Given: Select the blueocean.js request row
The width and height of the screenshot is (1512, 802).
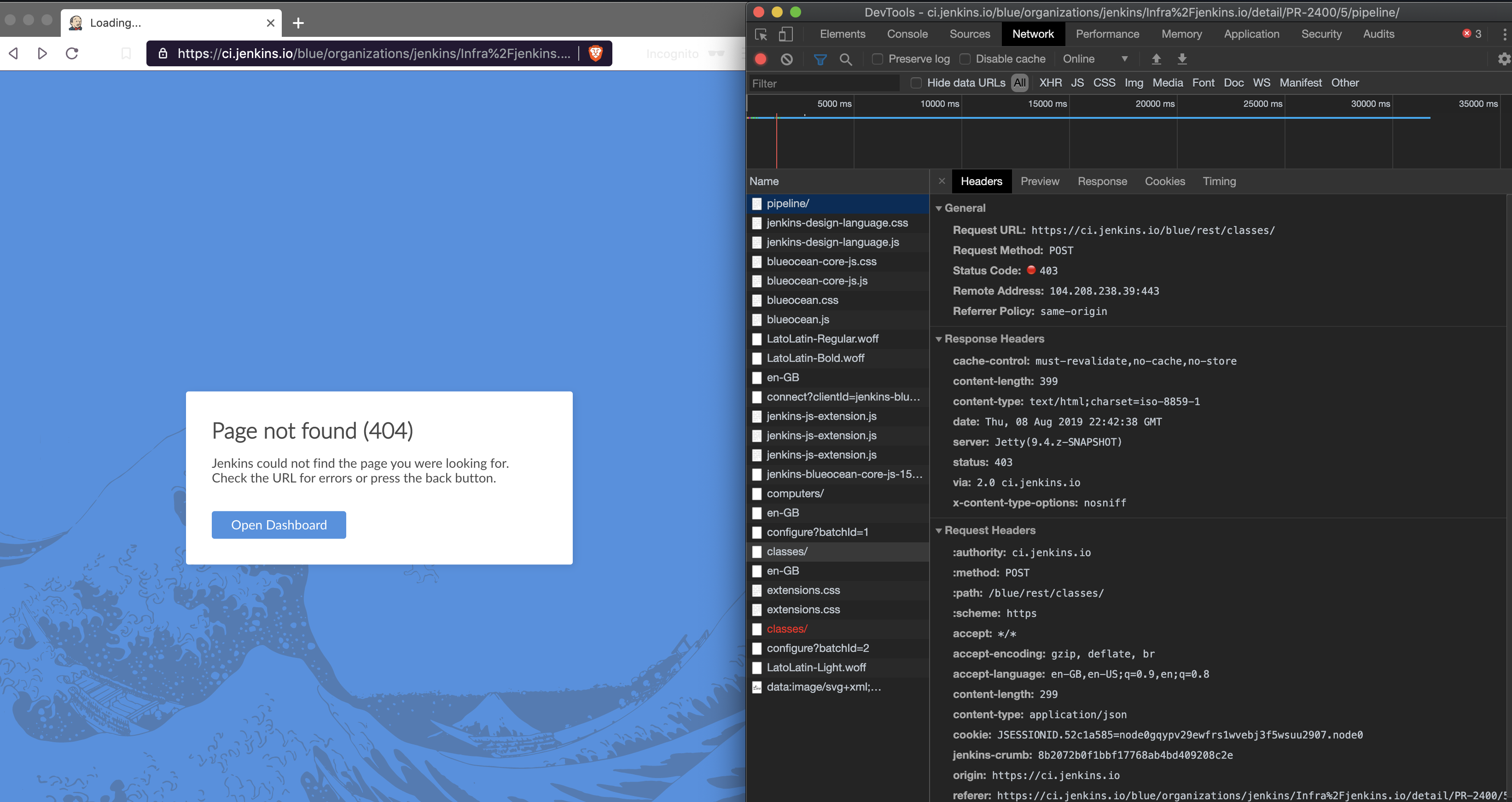Looking at the screenshot, I should [x=838, y=320].
